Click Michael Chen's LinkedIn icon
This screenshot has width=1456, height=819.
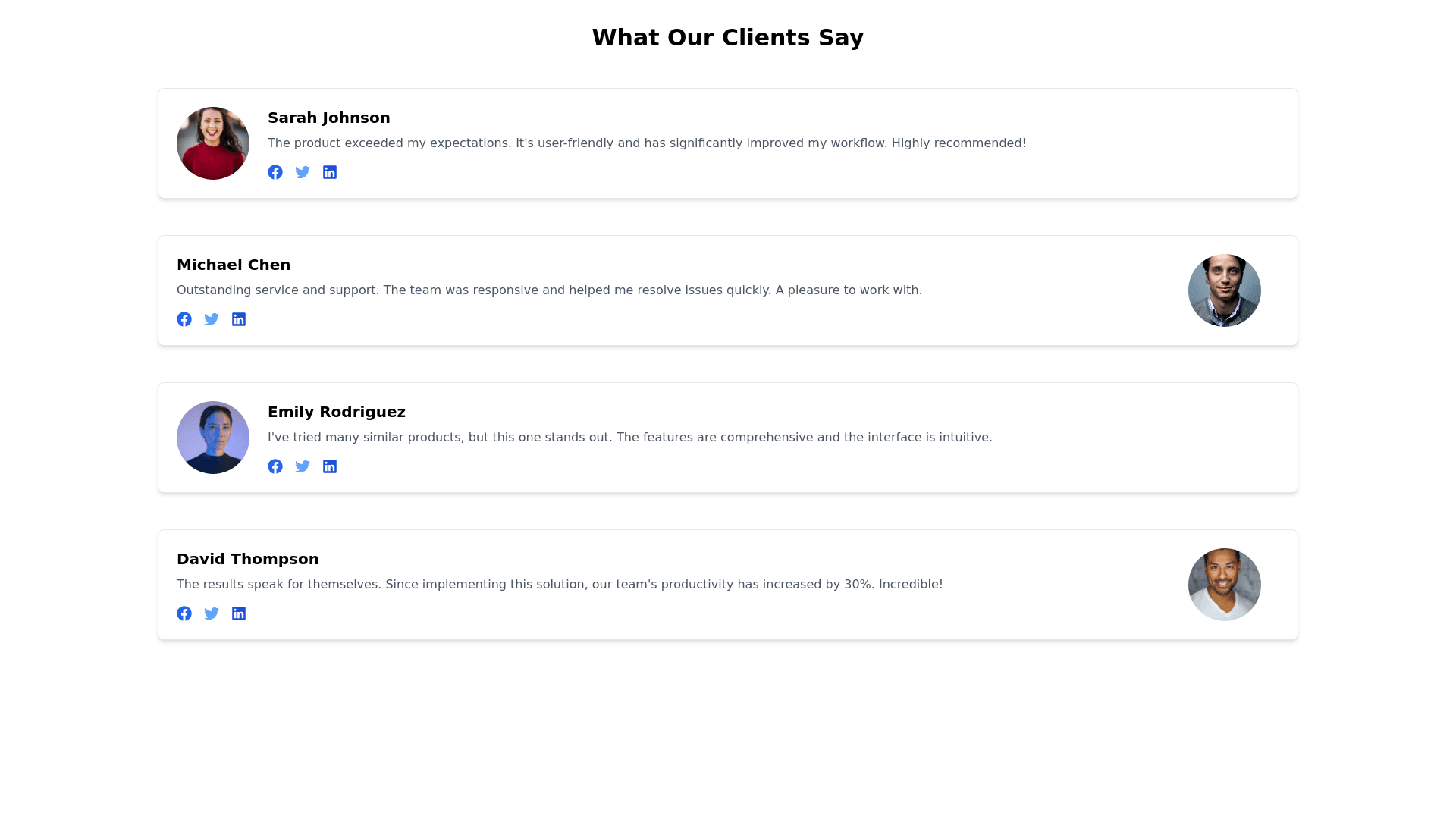click(239, 319)
